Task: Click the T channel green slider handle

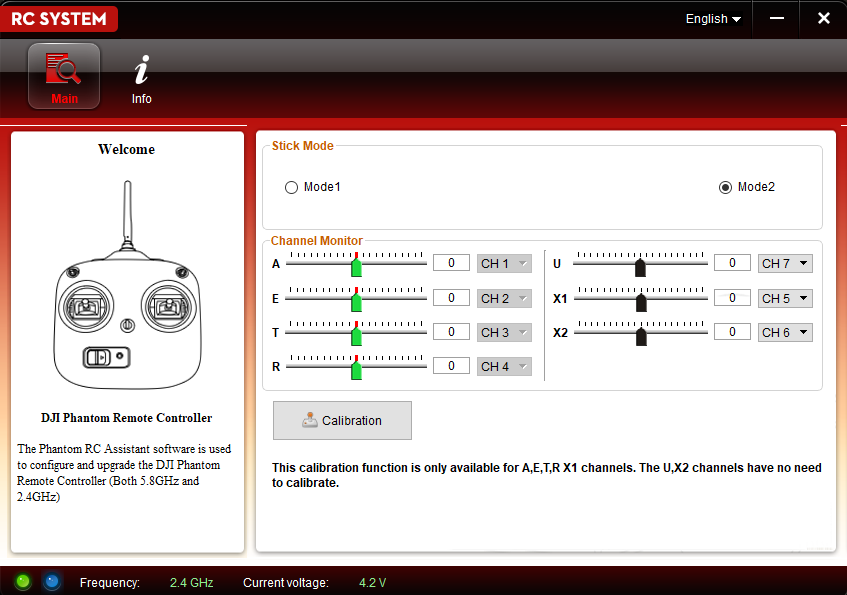Action: point(356,336)
